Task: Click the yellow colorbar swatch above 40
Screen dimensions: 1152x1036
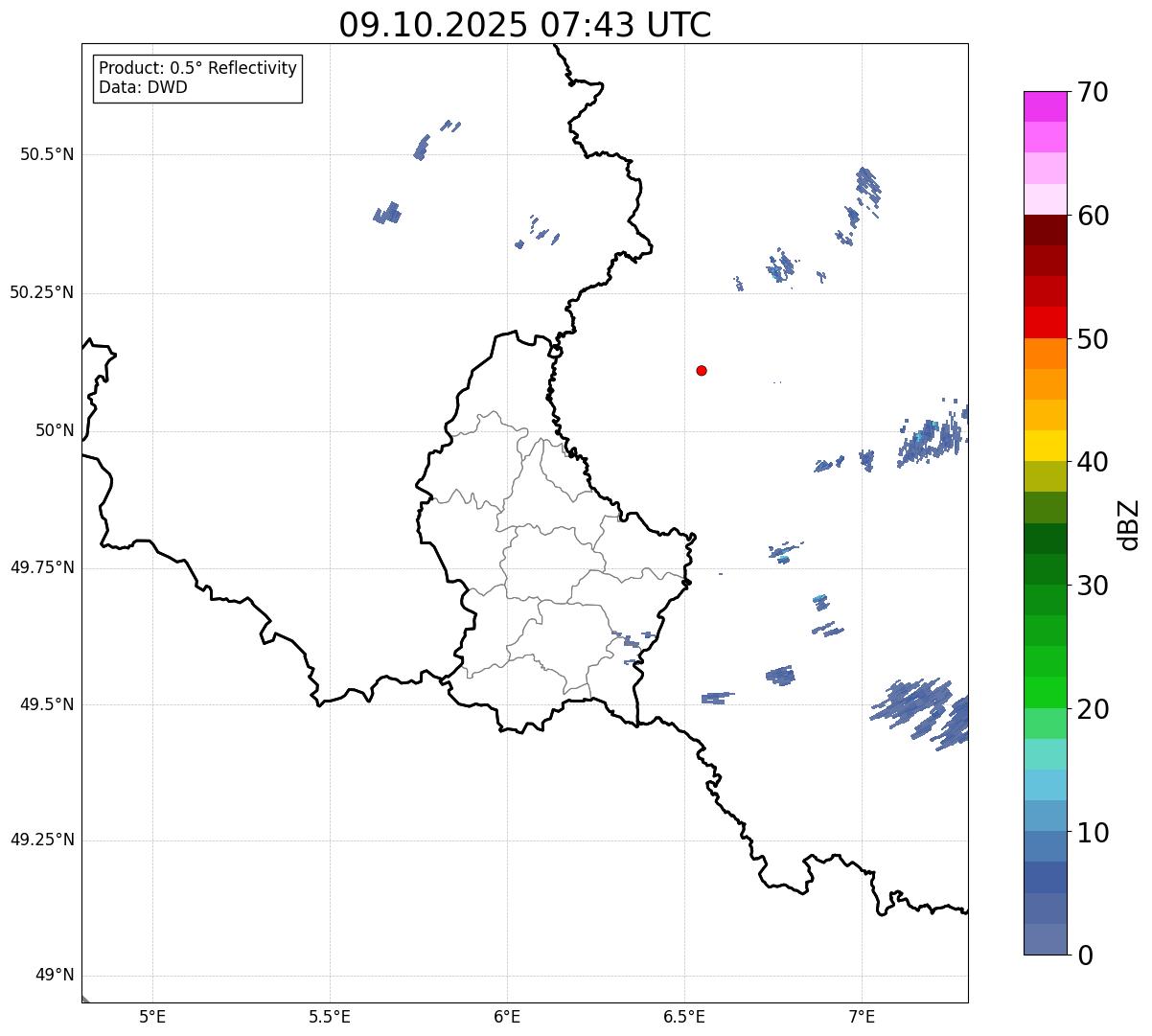Action: pos(1045,446)
